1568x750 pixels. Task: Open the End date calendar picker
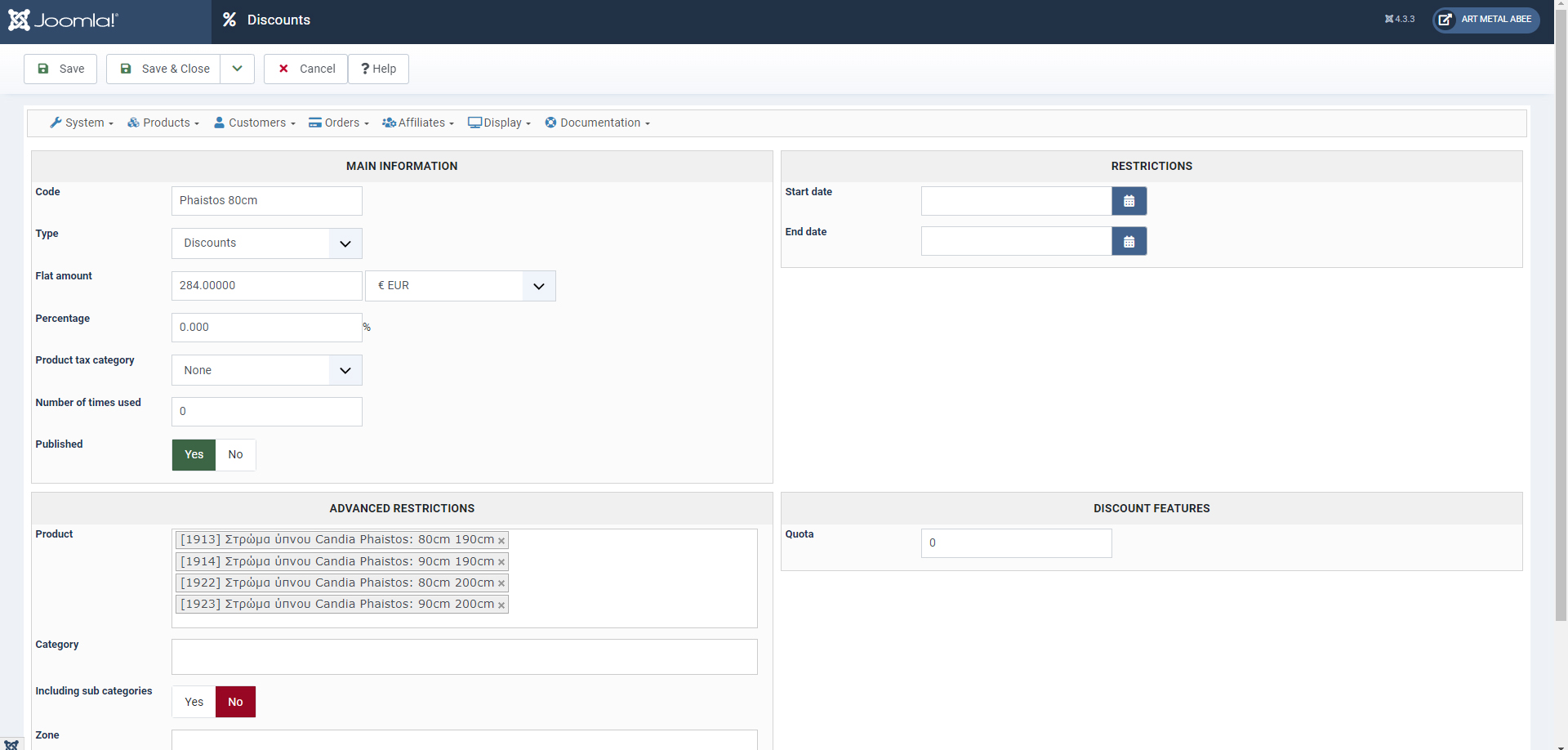click(1129, 241)
